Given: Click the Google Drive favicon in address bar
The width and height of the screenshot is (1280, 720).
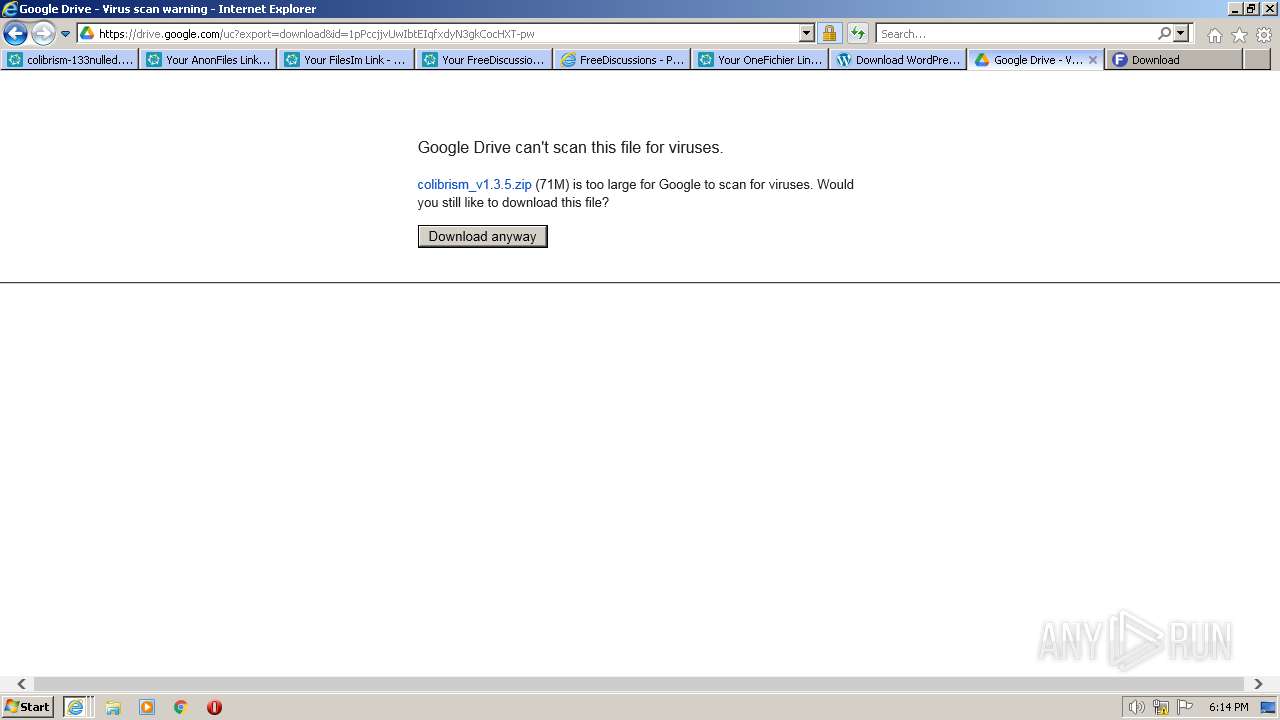Looking at the screenshot, I should tap(87, 33).
